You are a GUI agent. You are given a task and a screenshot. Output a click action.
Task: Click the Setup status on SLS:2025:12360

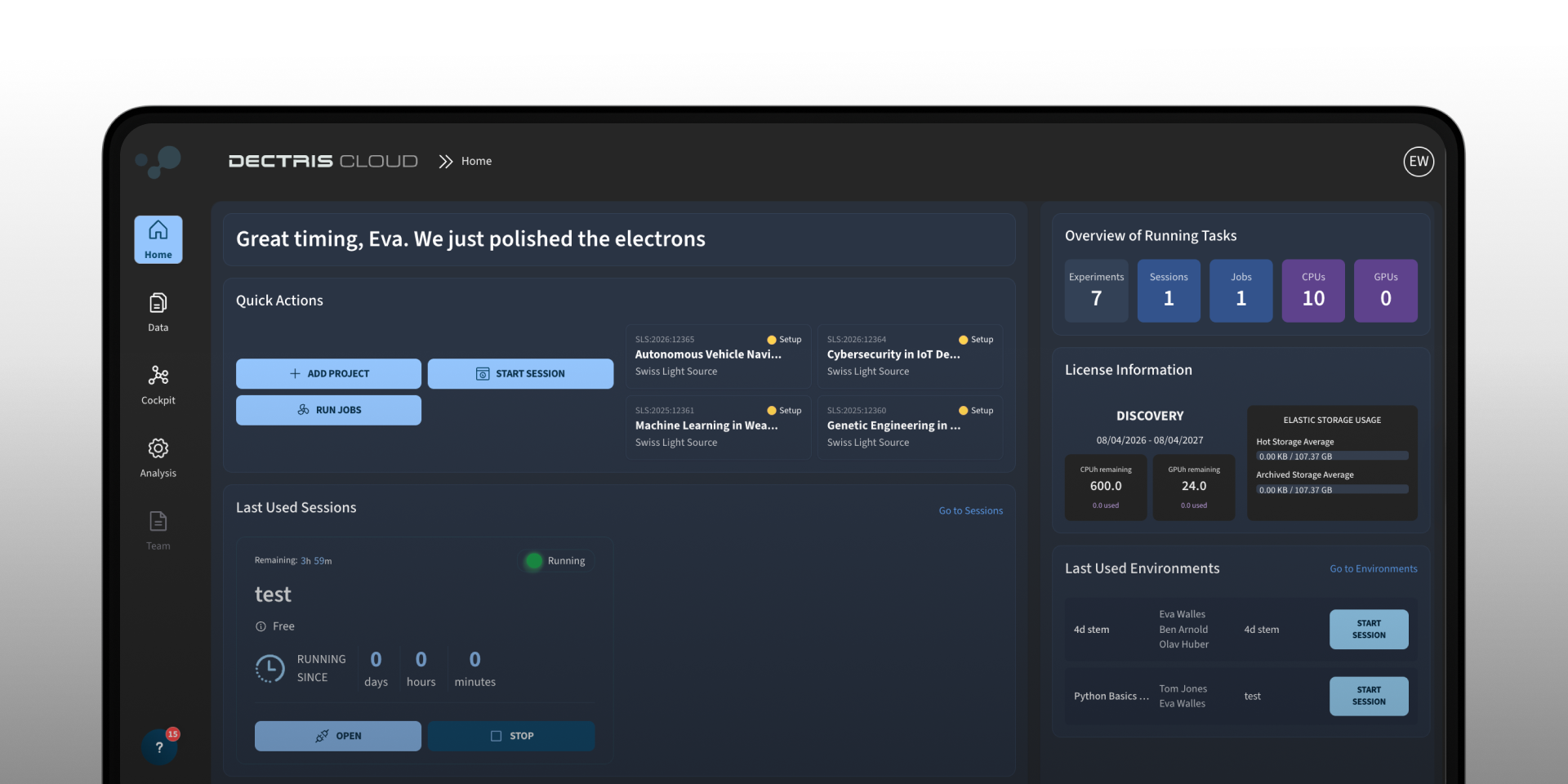(x=976, y=411)
